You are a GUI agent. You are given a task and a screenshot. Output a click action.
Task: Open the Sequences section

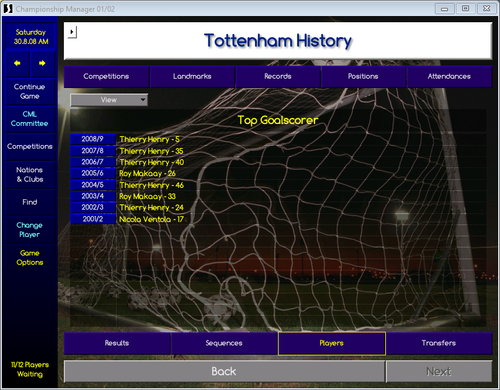coord(224,343)
